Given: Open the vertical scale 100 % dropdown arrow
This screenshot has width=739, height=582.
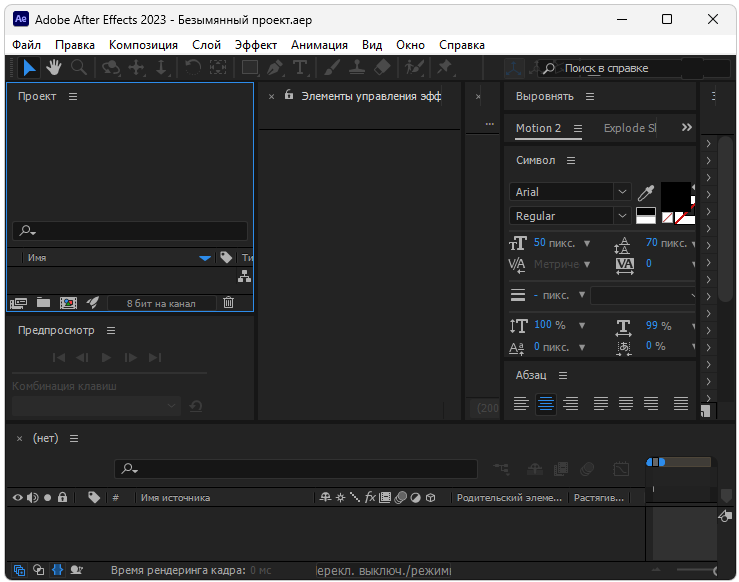Looking at the screenshot, I should [582, 325].
